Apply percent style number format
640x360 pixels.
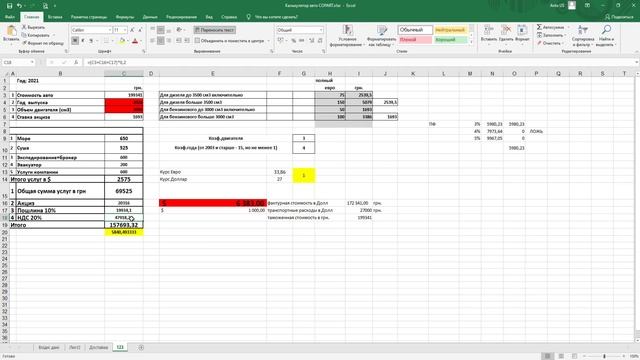(293, 41)
